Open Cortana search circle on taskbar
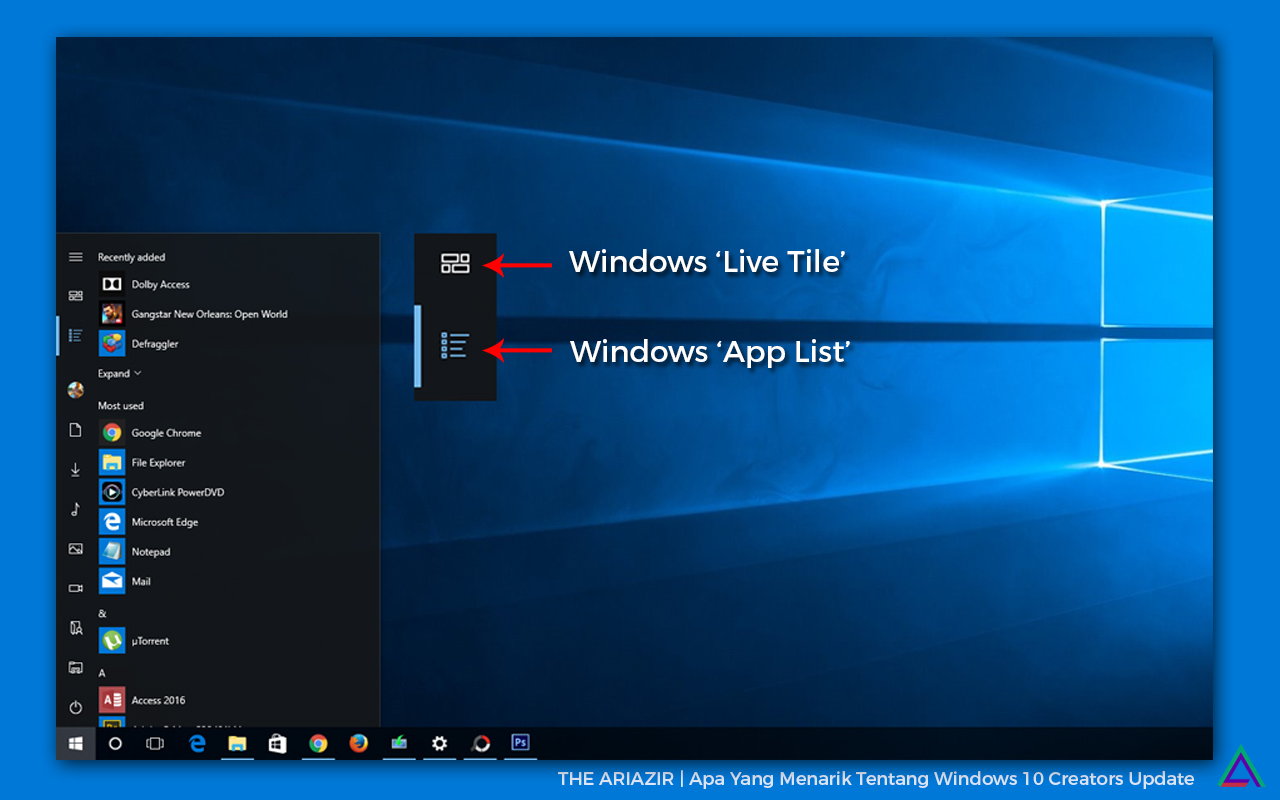This screenshot has width=1280, height=800. tap(115, 743)
